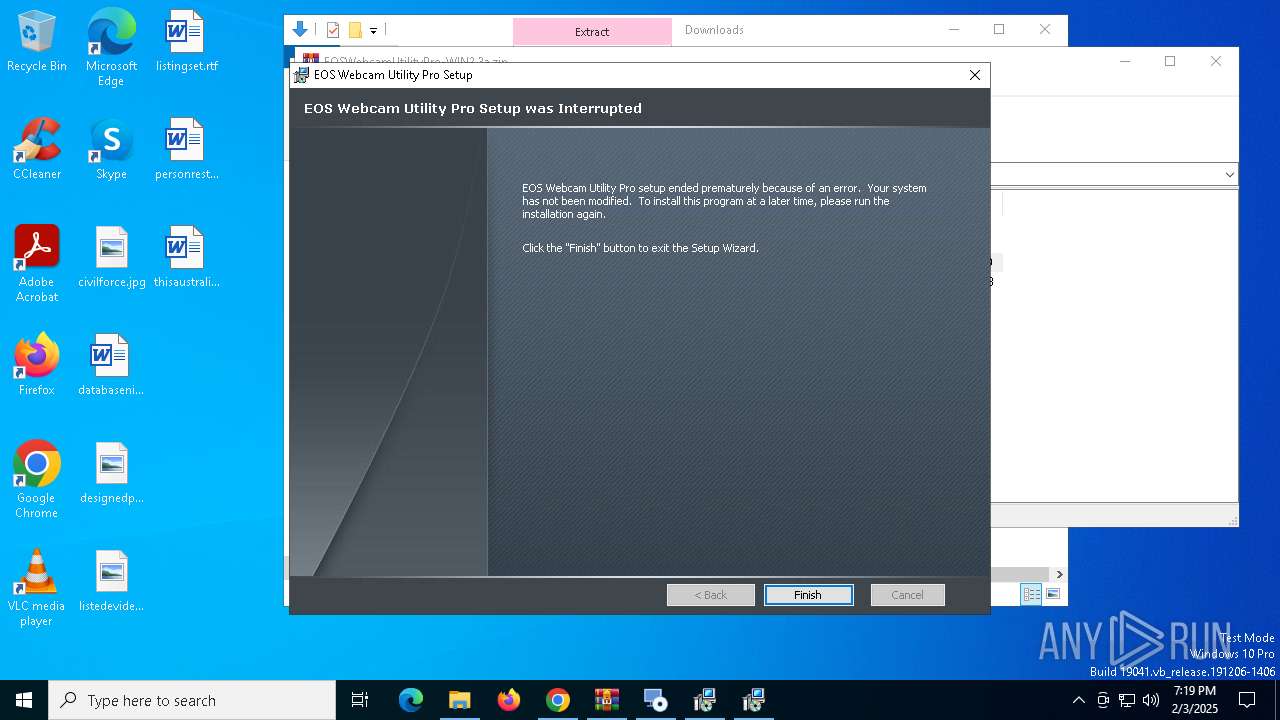This screenshot has width=1280, height=720.
Task: Open Adobe Acrobat desktop shortcut
Action: [x=37, y=264]
